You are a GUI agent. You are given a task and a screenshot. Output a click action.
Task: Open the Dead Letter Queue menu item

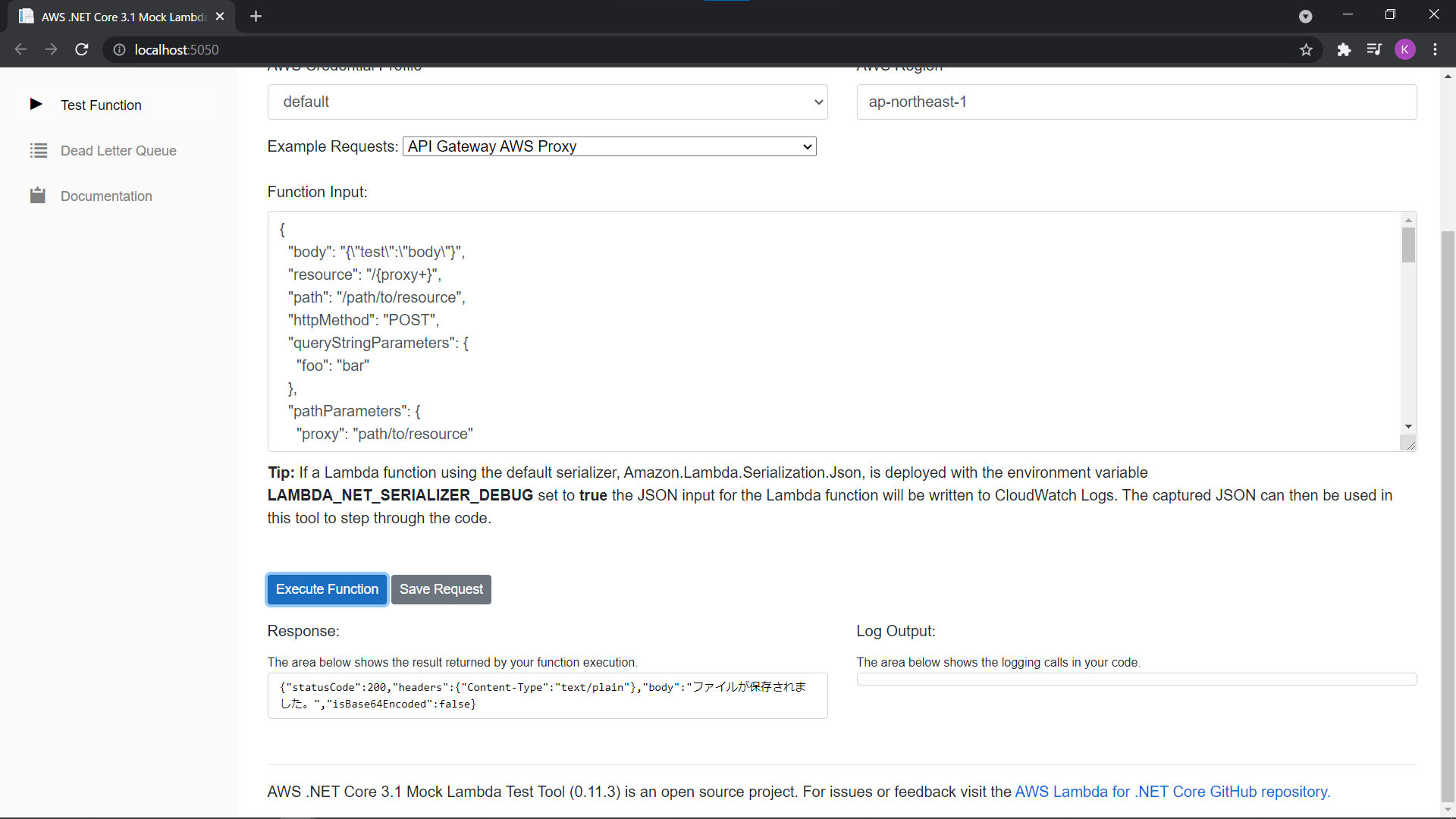point(118,150)
